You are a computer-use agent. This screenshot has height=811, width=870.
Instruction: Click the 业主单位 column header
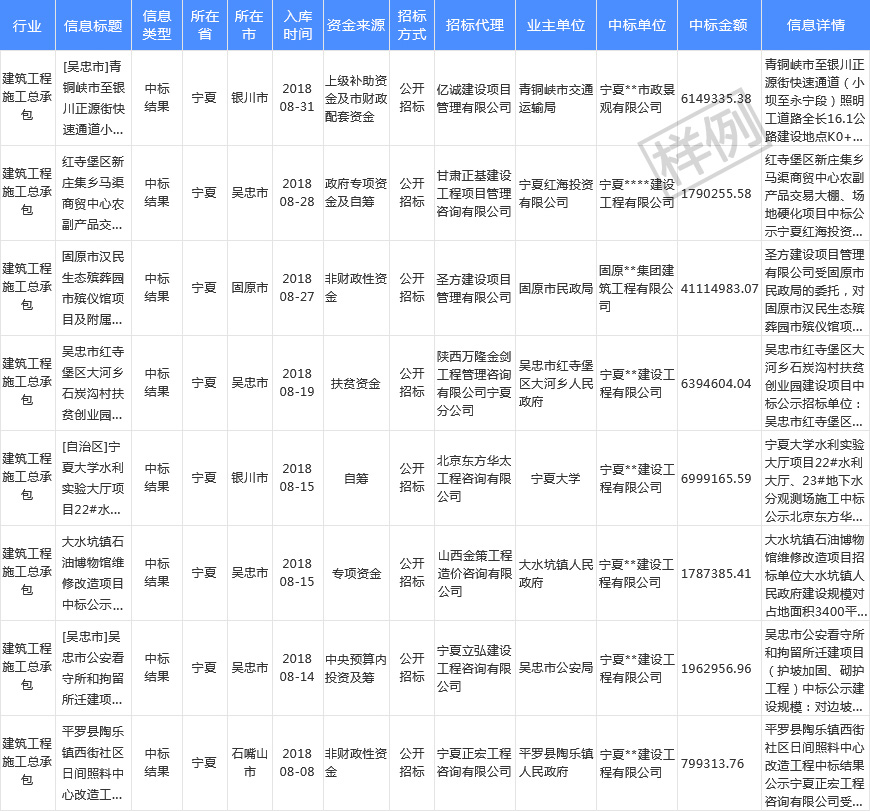coord(556,26)
